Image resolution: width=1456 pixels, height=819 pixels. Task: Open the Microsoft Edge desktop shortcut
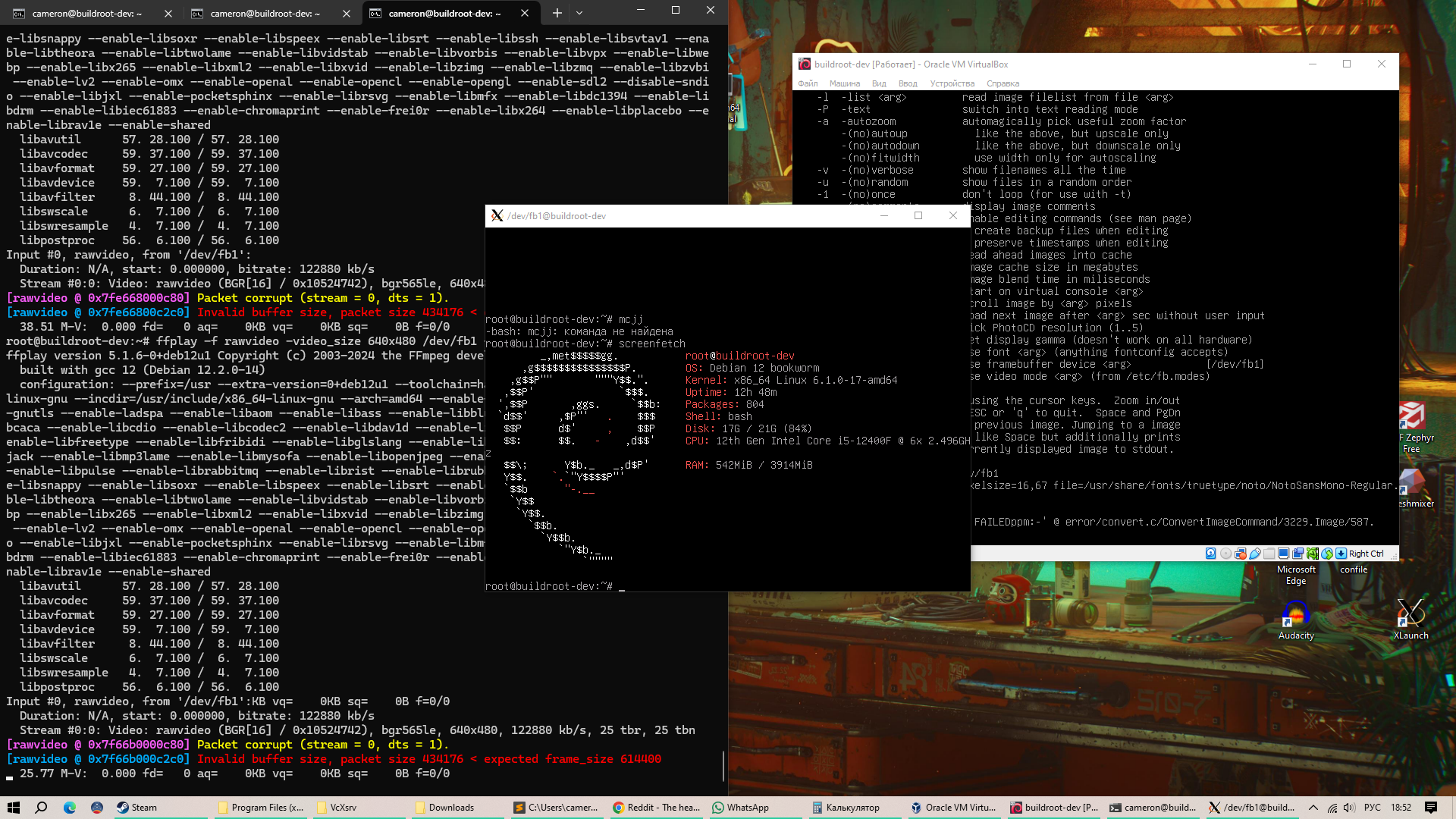(1295, 574)
